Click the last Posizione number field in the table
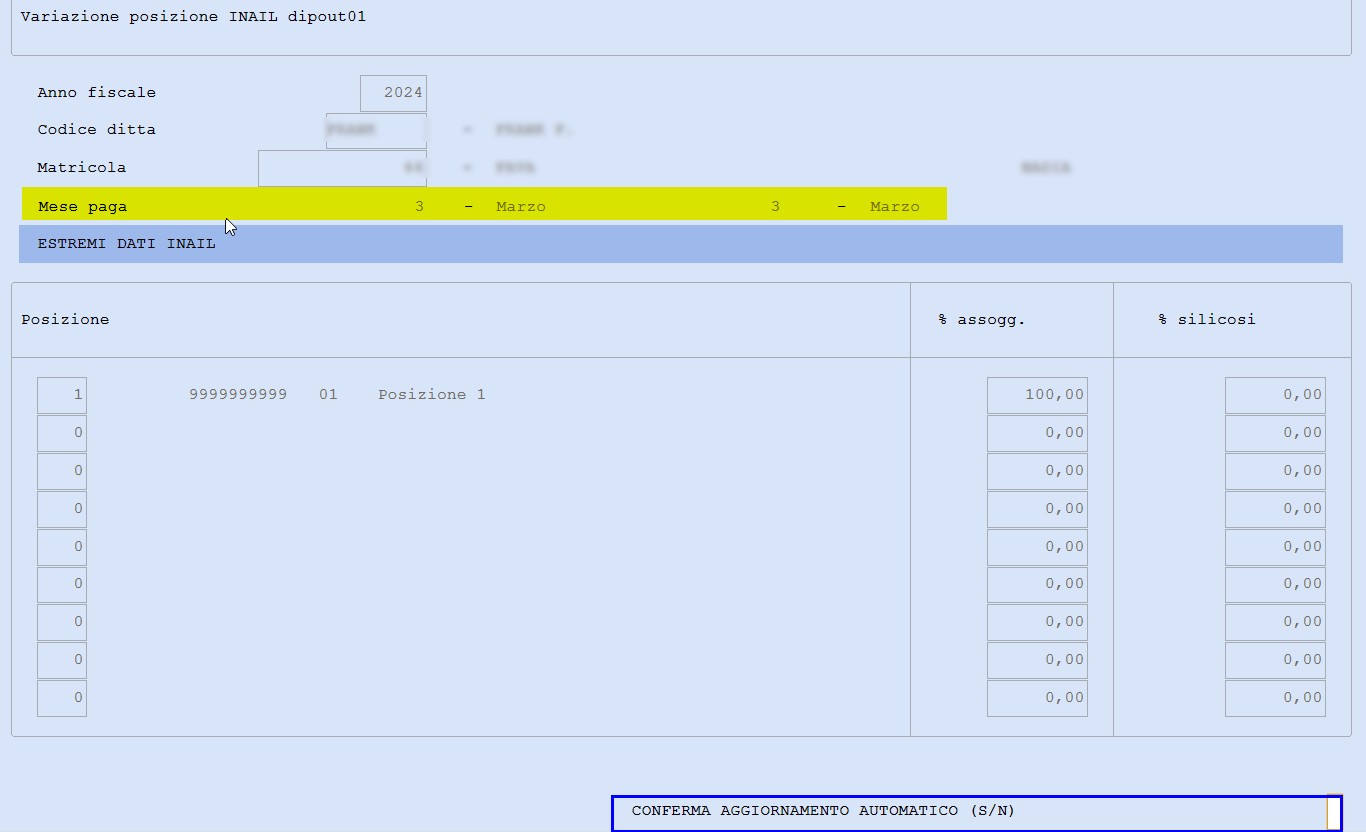Viewport: 1366px width, 832px height. pos(62,698)
